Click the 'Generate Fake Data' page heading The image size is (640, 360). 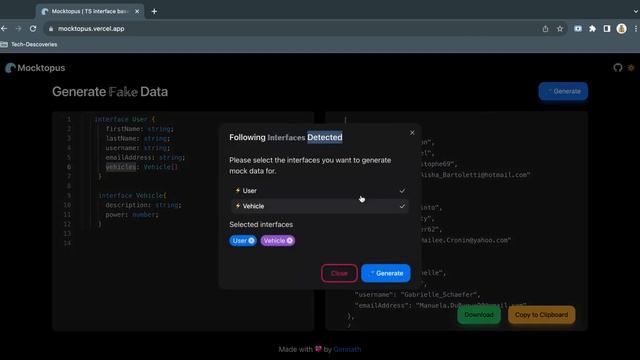(110, 92)
